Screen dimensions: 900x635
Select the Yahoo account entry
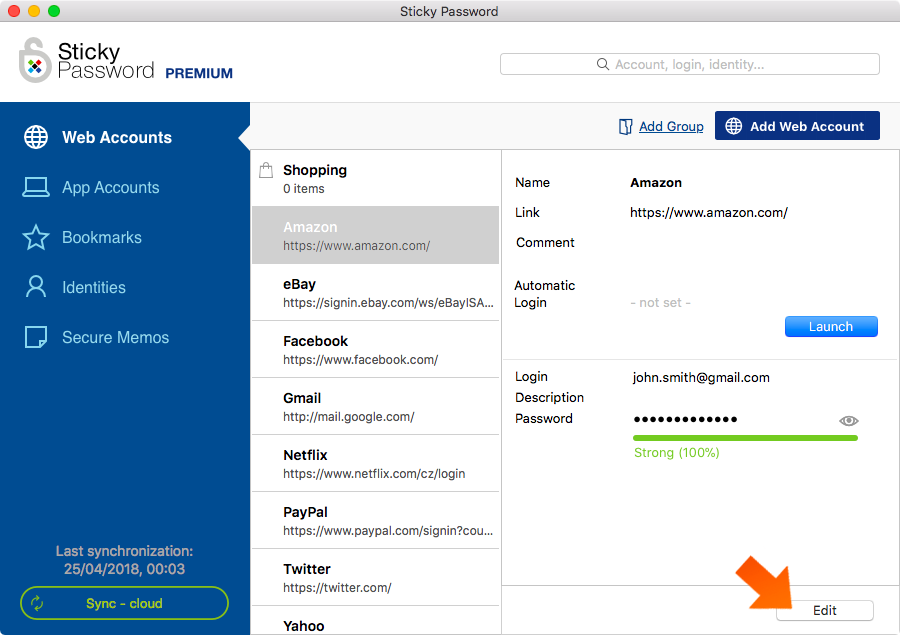pos(375,621)
